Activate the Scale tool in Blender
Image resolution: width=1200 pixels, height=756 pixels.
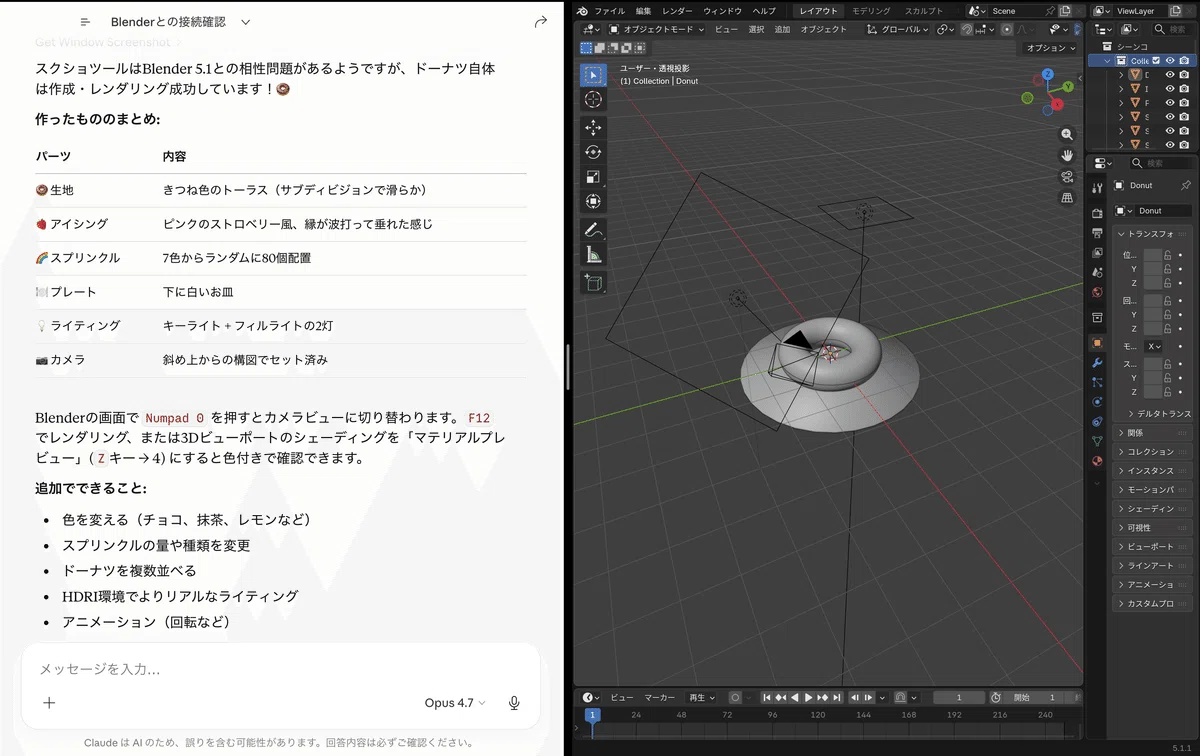coord(593,177)
